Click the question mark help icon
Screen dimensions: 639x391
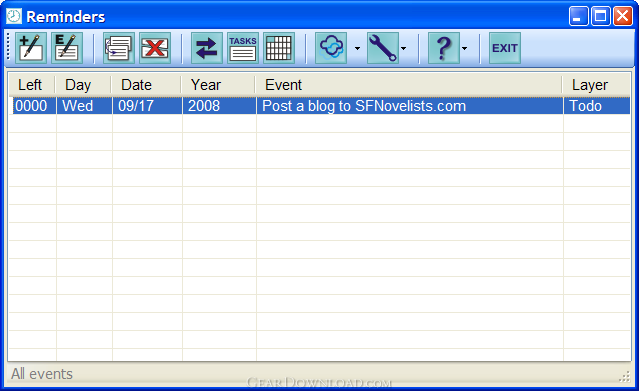tap(444, 48)
